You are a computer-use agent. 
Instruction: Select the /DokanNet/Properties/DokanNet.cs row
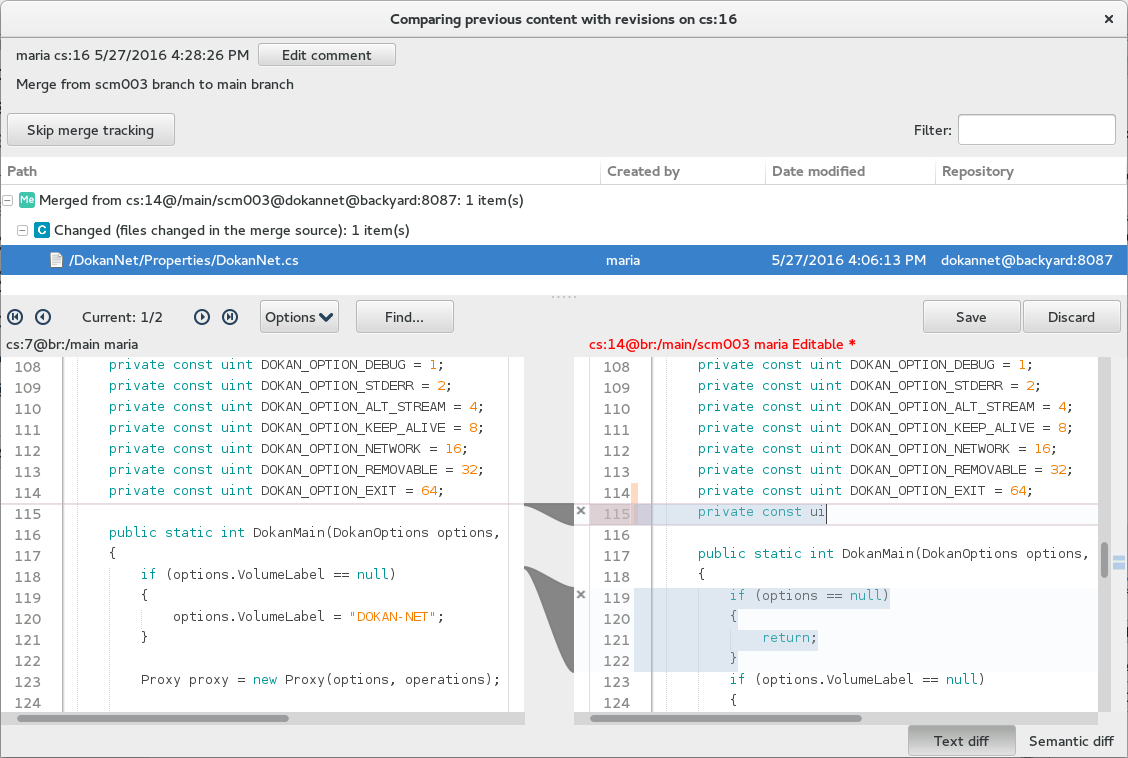click(564, 260)
